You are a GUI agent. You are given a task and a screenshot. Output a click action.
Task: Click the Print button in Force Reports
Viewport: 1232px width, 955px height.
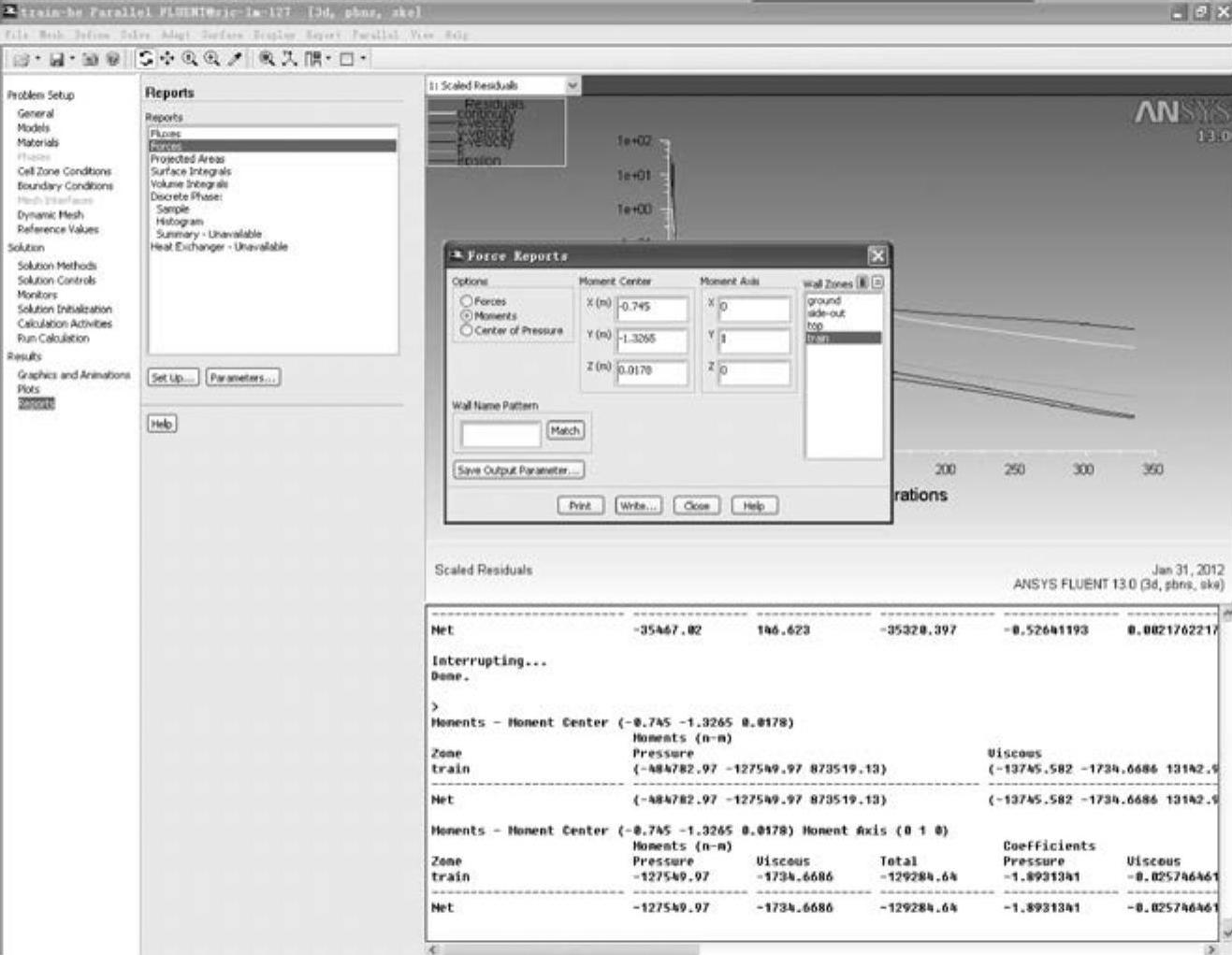[x=580, y=506]
